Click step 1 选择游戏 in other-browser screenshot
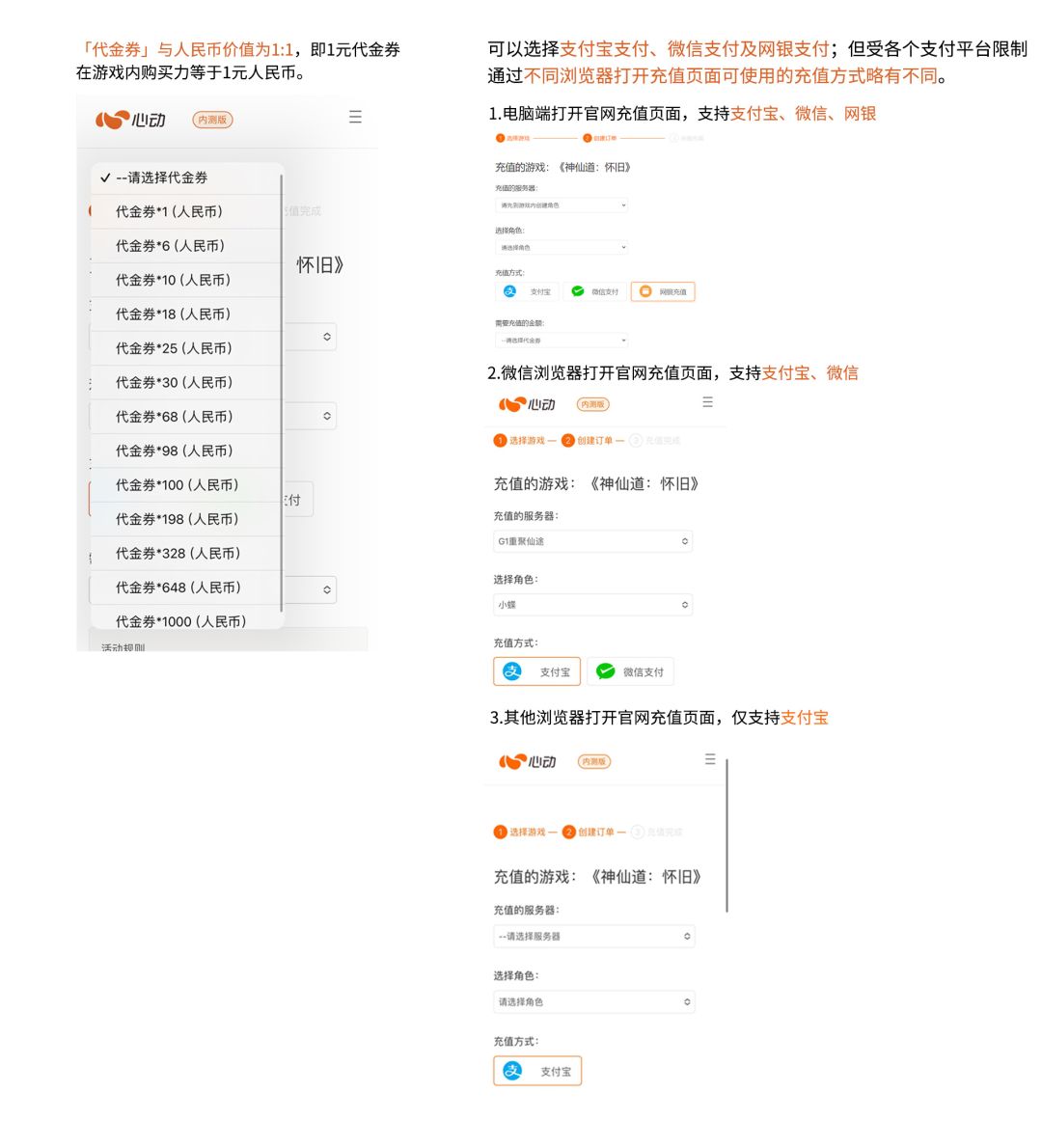 [521, 832]
